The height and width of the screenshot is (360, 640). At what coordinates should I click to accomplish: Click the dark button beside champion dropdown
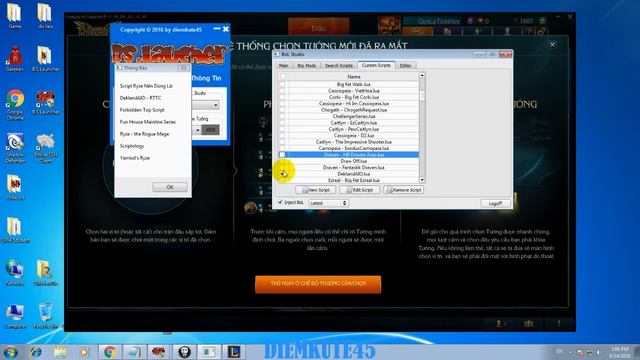pos(211,130)
